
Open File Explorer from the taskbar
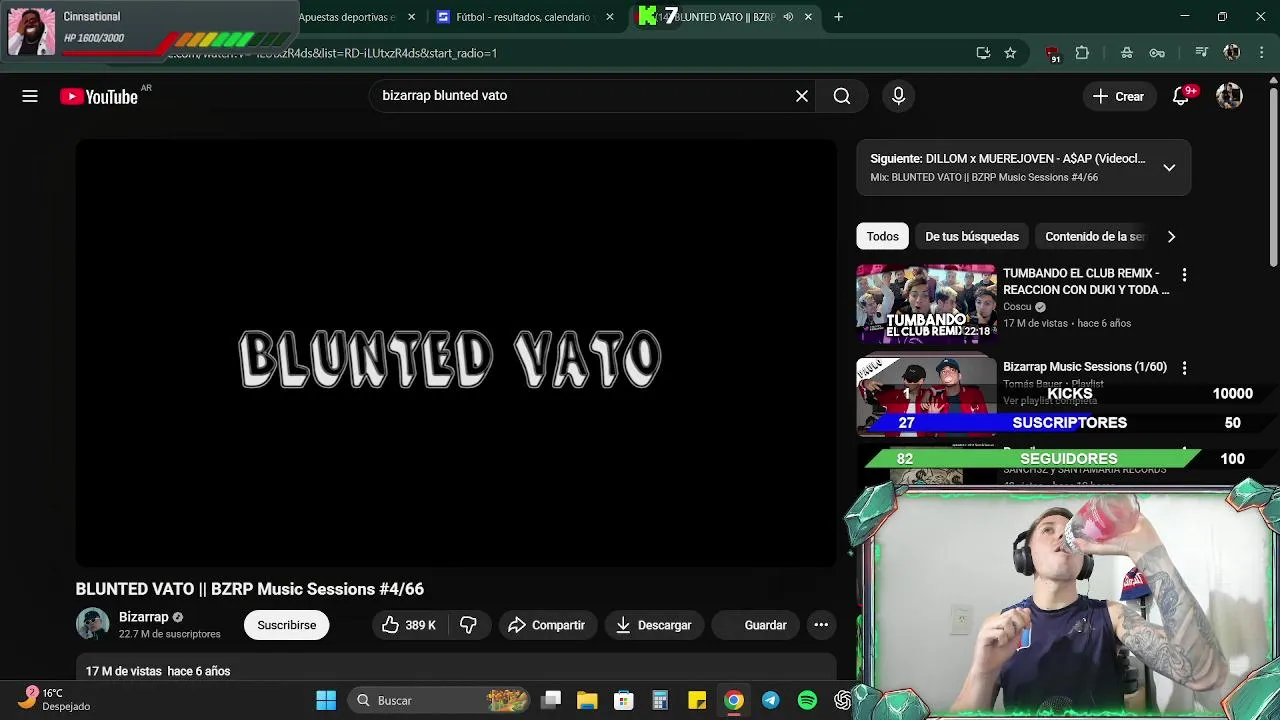click(x=587, y=700)
